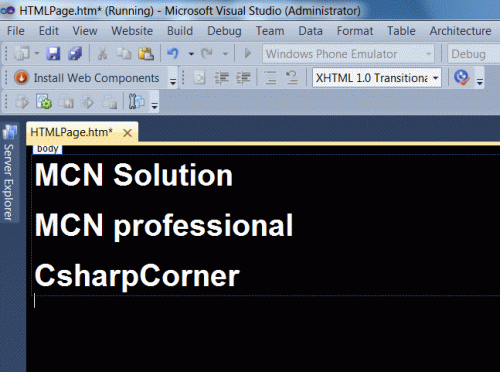This screenshot has height=372, width=500.
Task: Click the Cut scissors icon
Action: (x=102, y=53)
